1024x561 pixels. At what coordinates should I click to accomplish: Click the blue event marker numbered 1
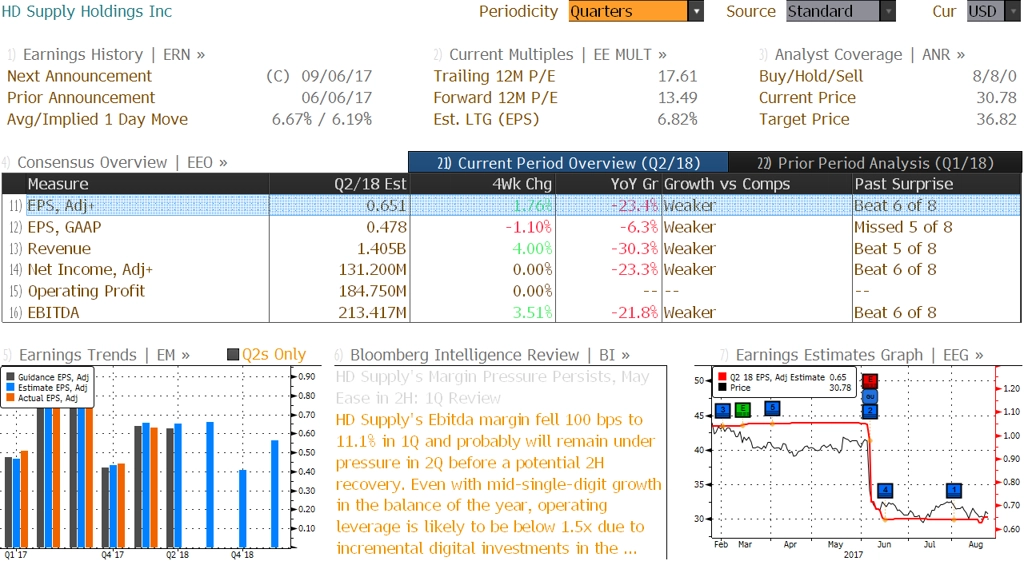point(954,490)
